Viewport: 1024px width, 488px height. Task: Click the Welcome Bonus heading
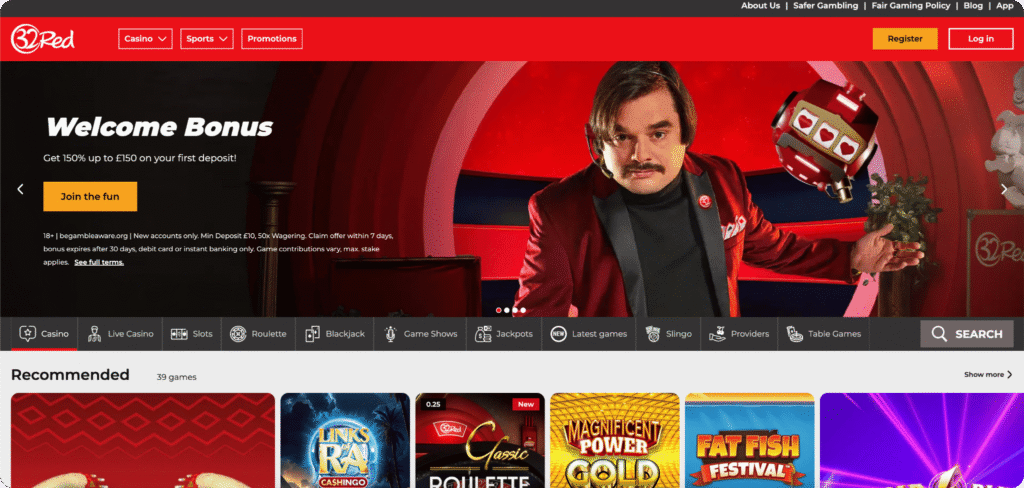point(159,127)
